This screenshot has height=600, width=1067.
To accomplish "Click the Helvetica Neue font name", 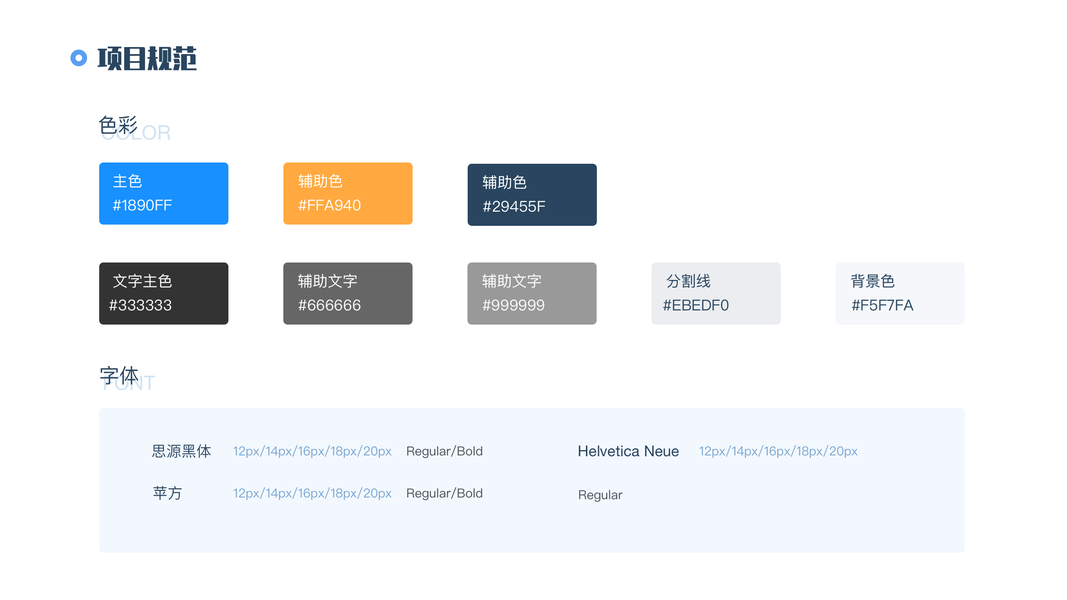I will tap(628, 451).
